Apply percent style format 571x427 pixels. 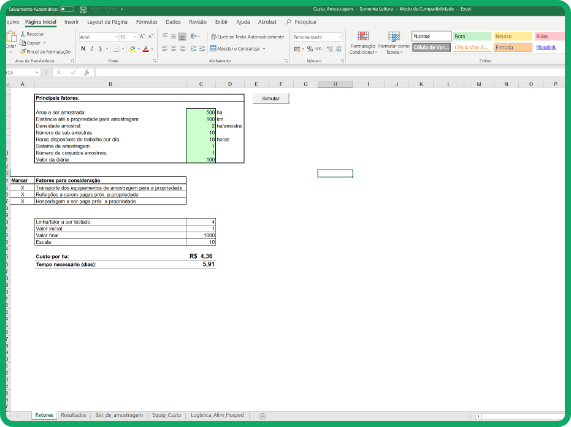(x=310, y=49)
